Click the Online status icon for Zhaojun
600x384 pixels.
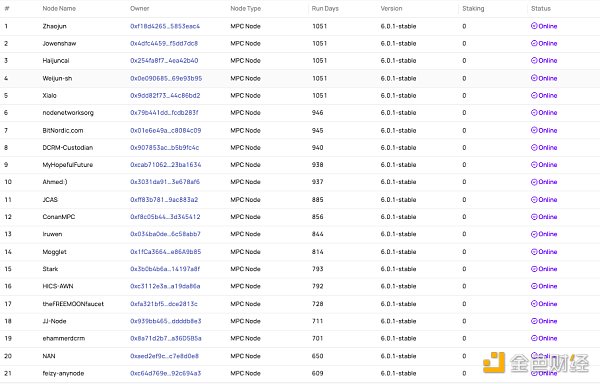point(534,26)
